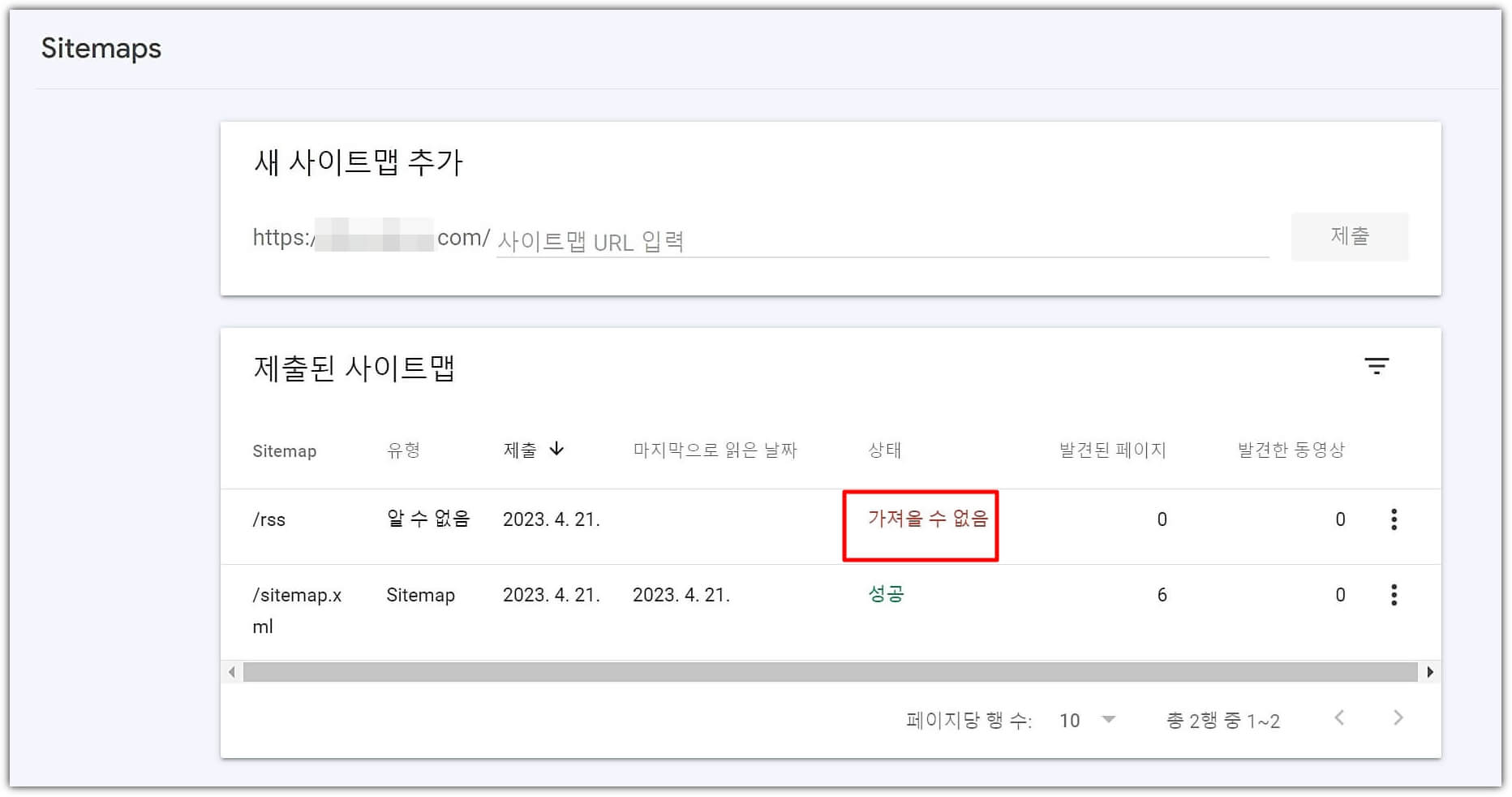The image size is (1512, 797).
Task: Open the three-dot menu for /sitemap.xml
Action: tap(1394, 595)
